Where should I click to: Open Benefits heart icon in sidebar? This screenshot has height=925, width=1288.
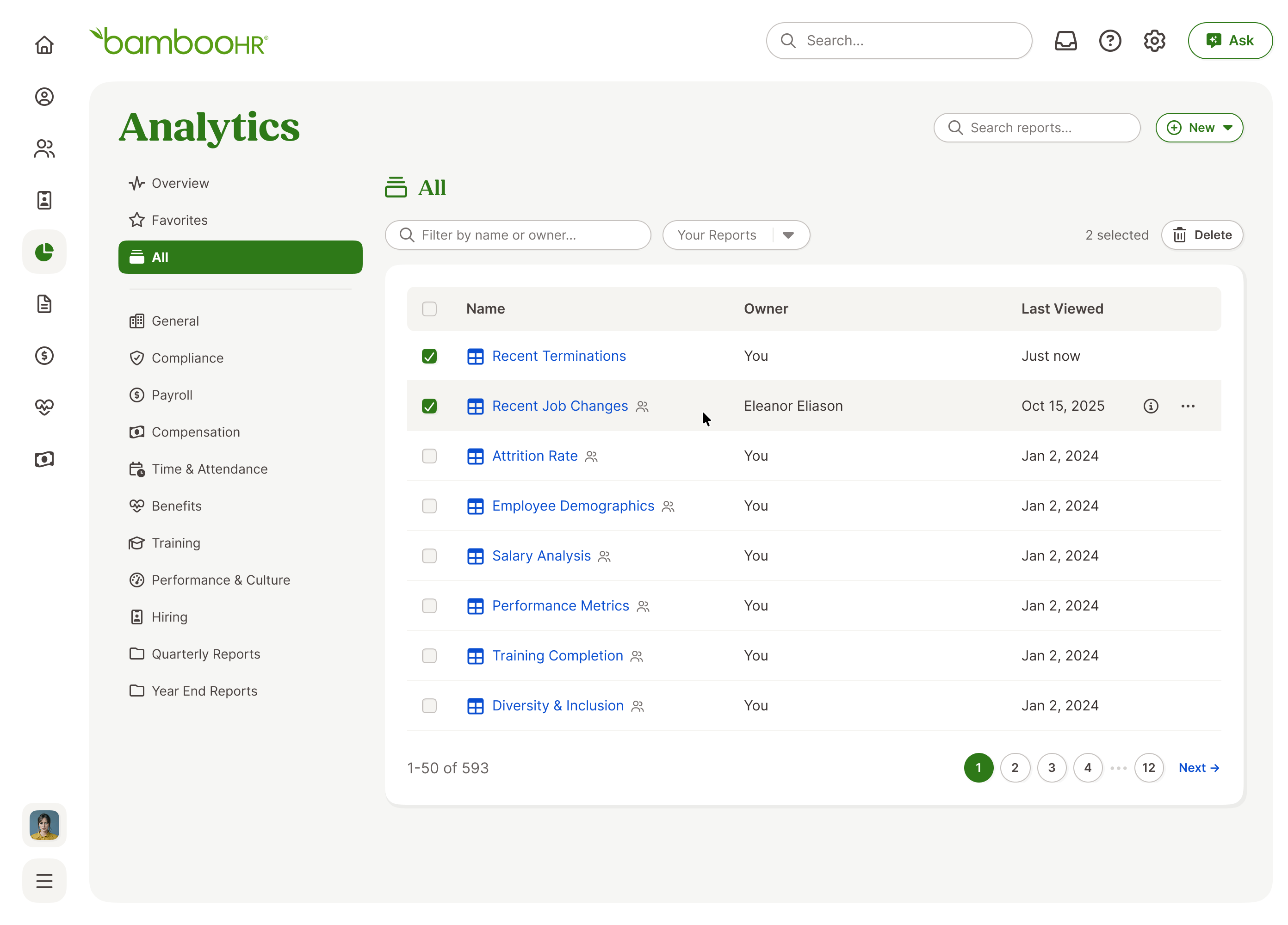44,407
